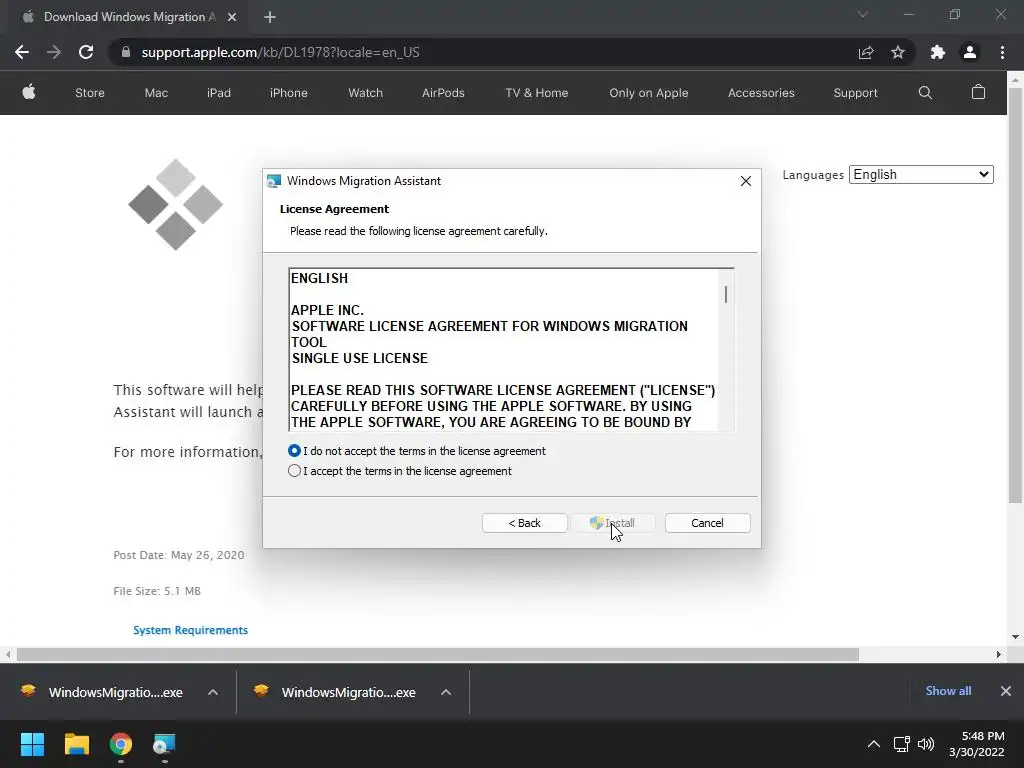Image resolution: width=1024 pixels, height=768 pixels.
Task: Open the Only on Apple menu
Action: click(648, 93)
